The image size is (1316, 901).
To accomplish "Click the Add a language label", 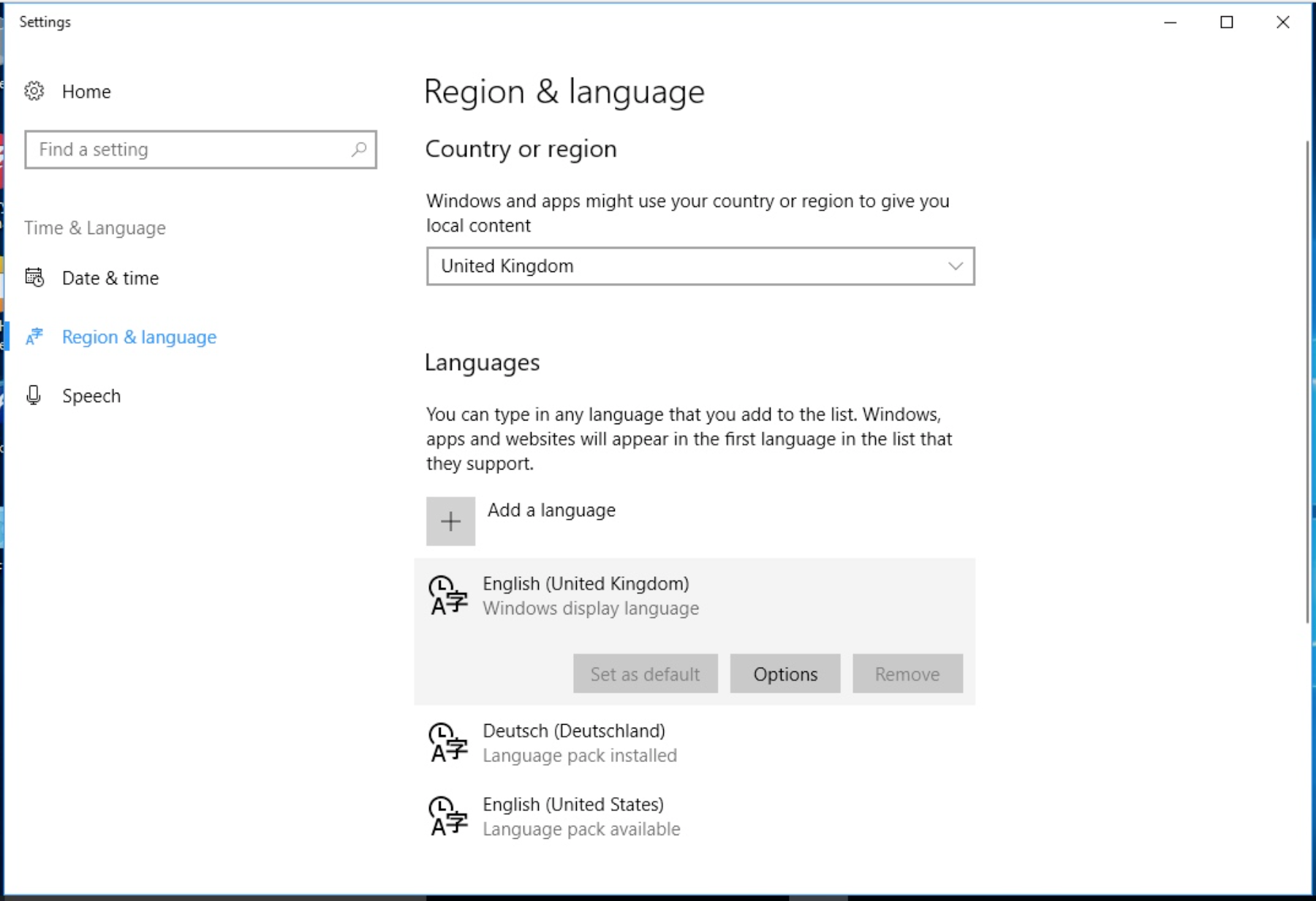I will [551, 510].
